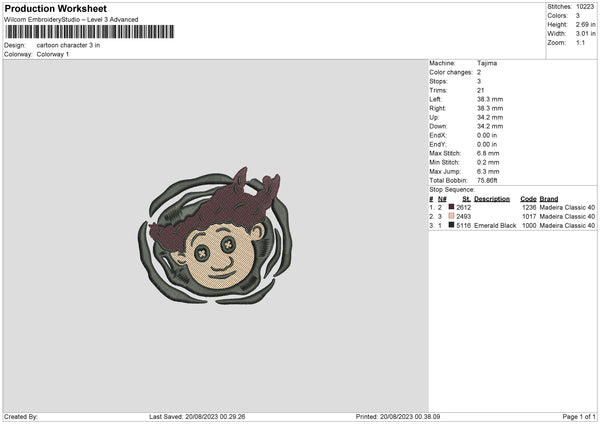Click the 'Page 1 of 1' footer text

[x=579, y=417]
